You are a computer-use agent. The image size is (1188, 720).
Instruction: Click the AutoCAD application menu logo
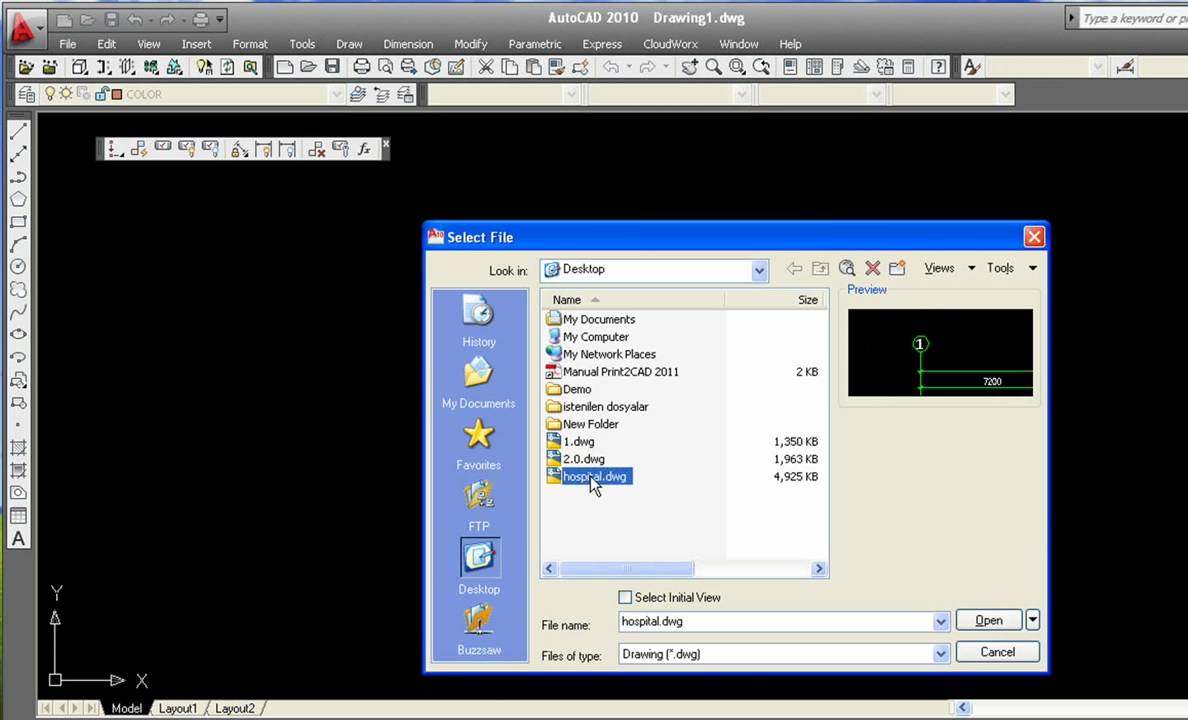pos(23,28)
